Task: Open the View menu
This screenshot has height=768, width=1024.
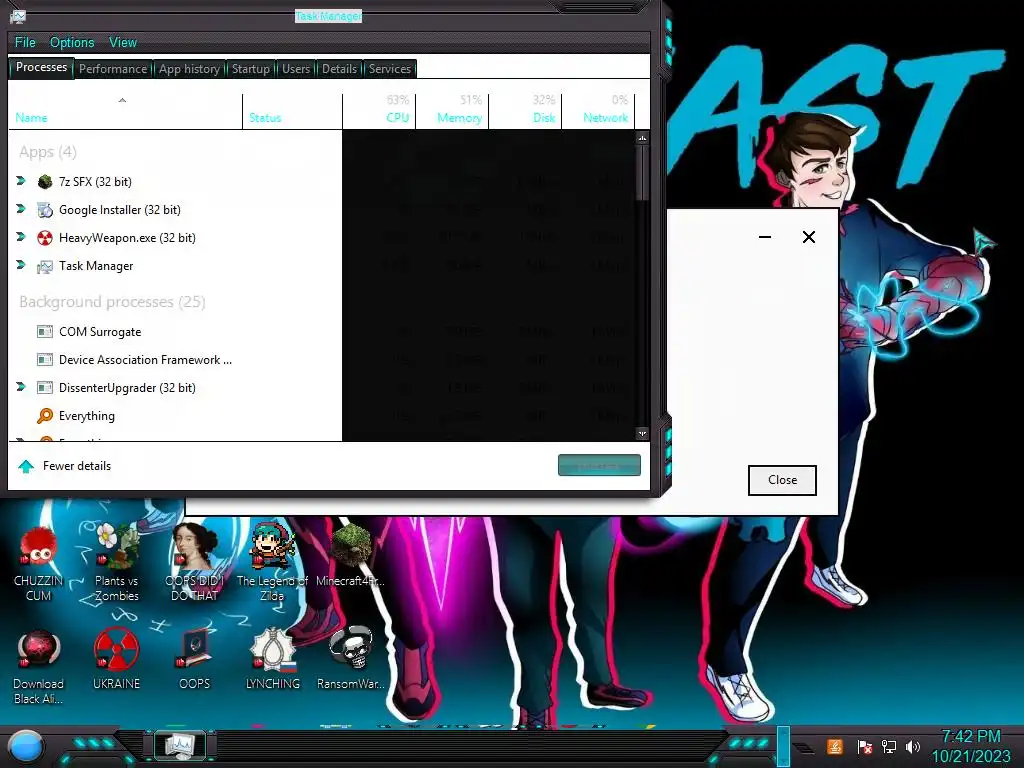Action: (x=123, y=42)
